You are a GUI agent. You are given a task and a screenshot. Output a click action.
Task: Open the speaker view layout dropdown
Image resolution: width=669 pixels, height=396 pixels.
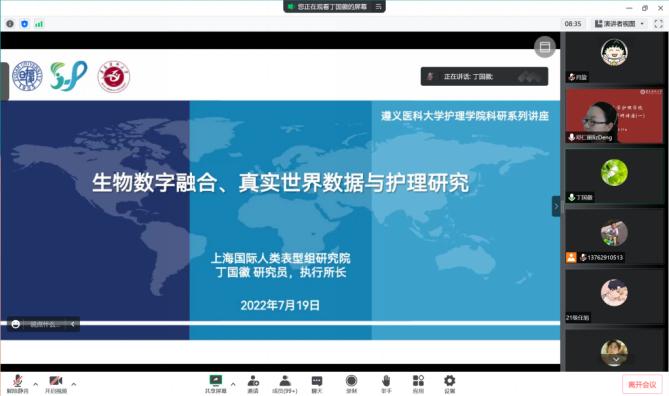[x=620, y=24]
